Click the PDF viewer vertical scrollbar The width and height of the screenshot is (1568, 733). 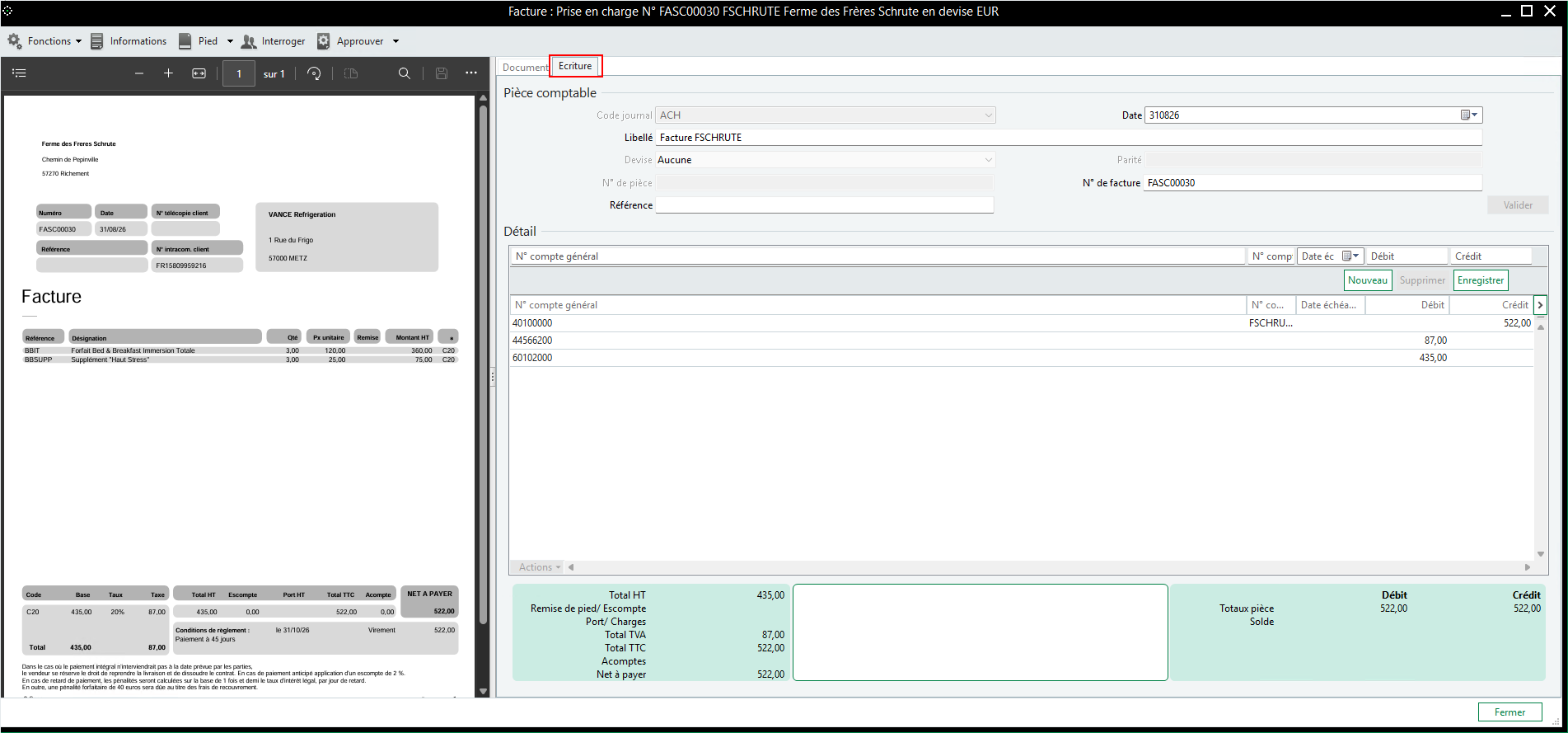coord(484,363)
